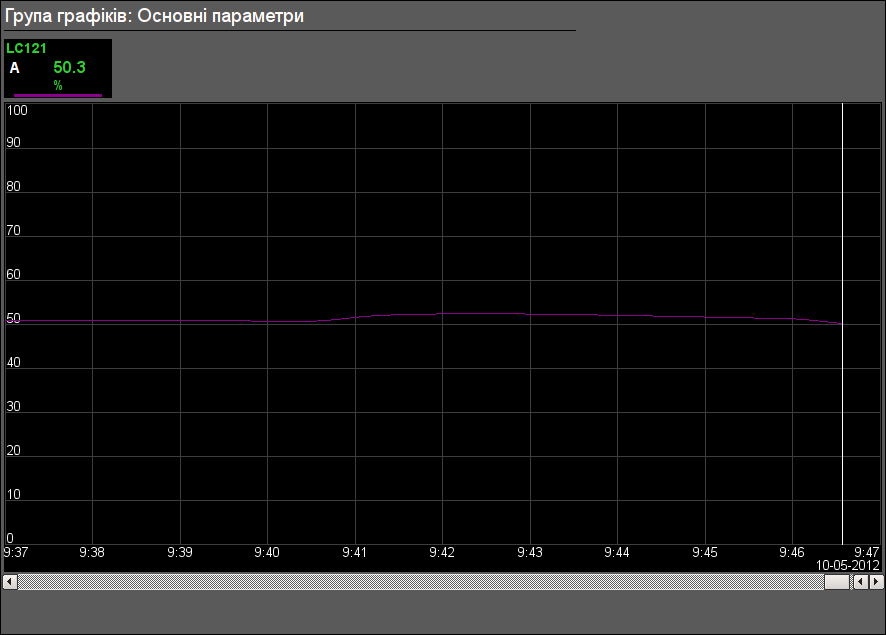Click the LC121 tag name
This screenshot has width=886, height=635.
(x=26, y=48)
